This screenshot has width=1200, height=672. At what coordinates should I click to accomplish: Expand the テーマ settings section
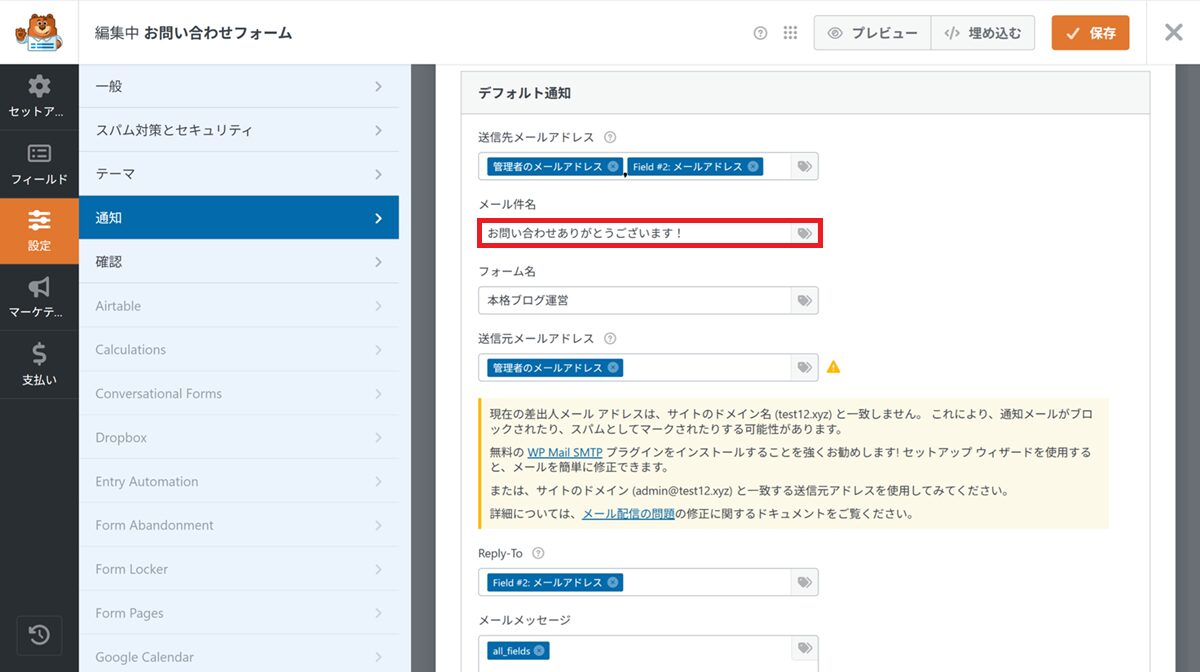pyautogui.click(x=238, y=174)
